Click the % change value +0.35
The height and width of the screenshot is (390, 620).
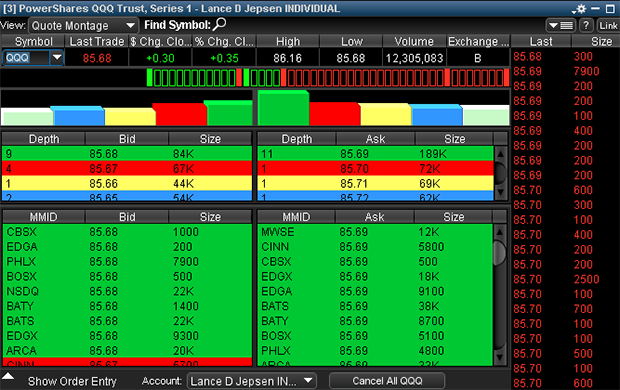coord(224,58)
